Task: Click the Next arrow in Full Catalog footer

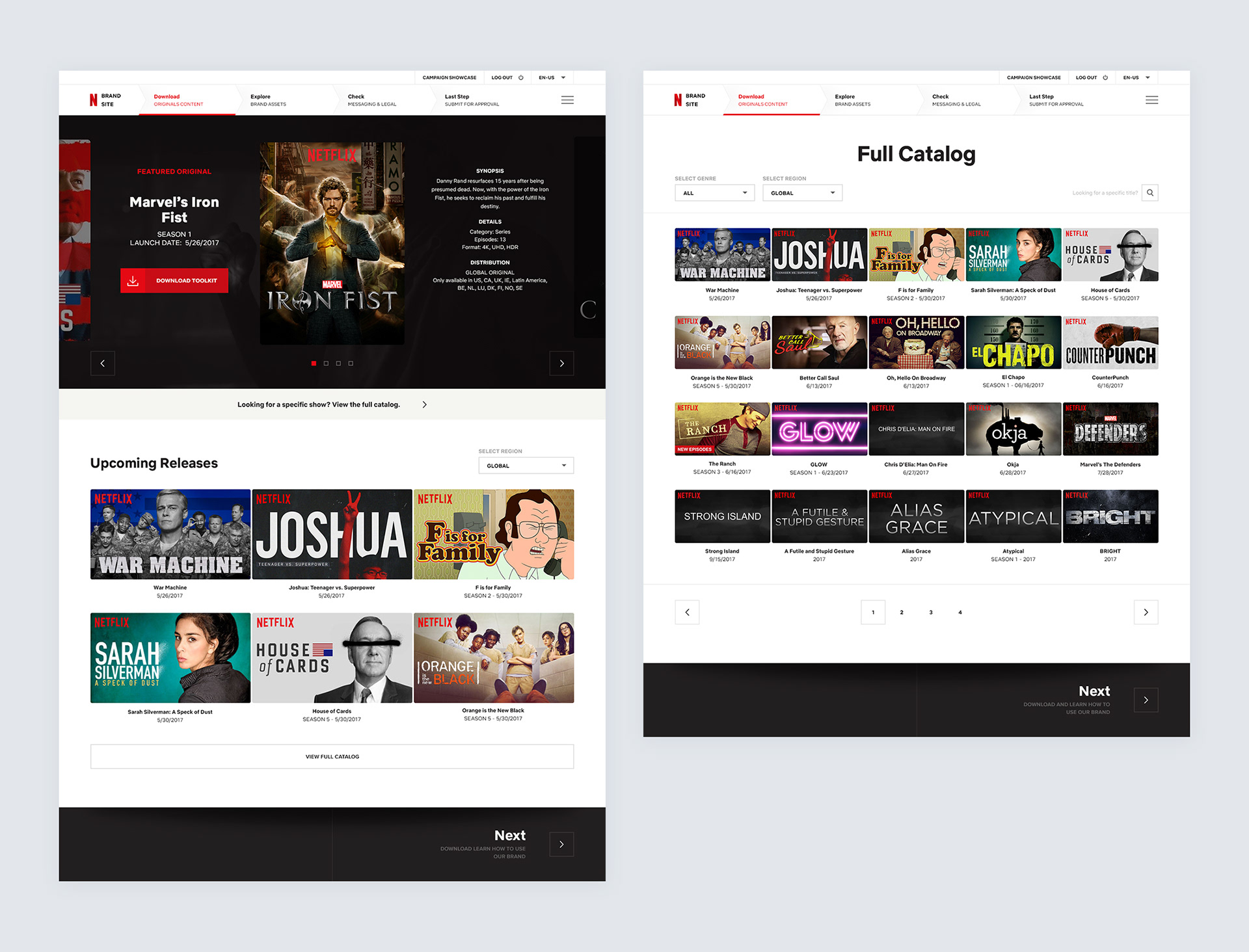Action: tap(1146, 700)
